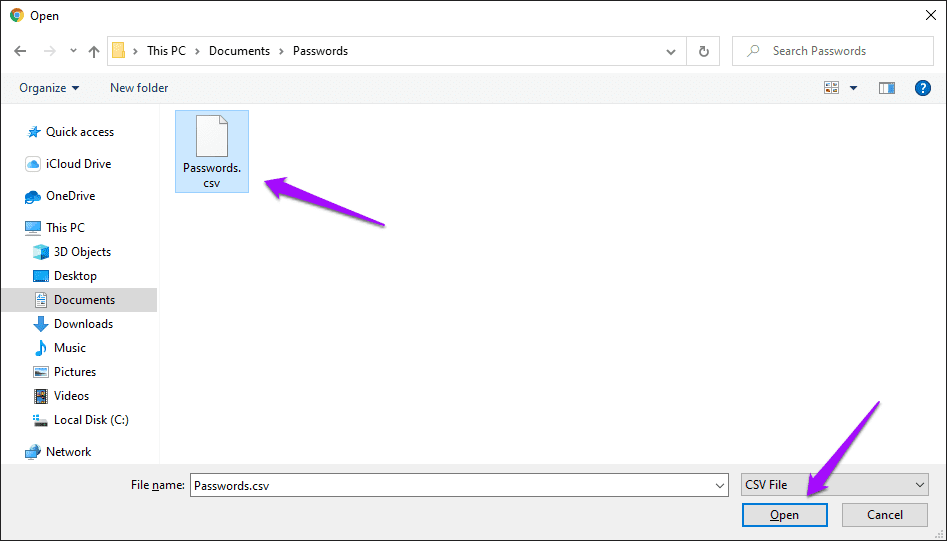Click the Cancel button
The height and width of the screenshot is (541, 947).
tap(884, 515)
